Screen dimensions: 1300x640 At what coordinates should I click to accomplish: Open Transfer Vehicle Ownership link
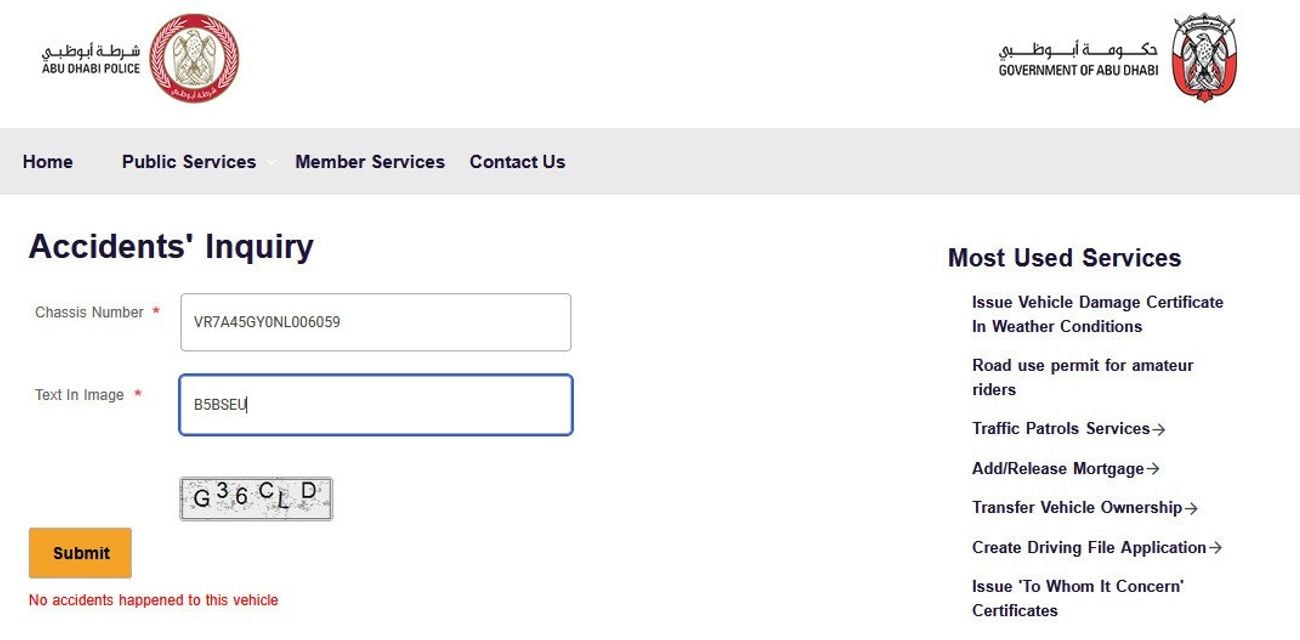coord(1077,508)
